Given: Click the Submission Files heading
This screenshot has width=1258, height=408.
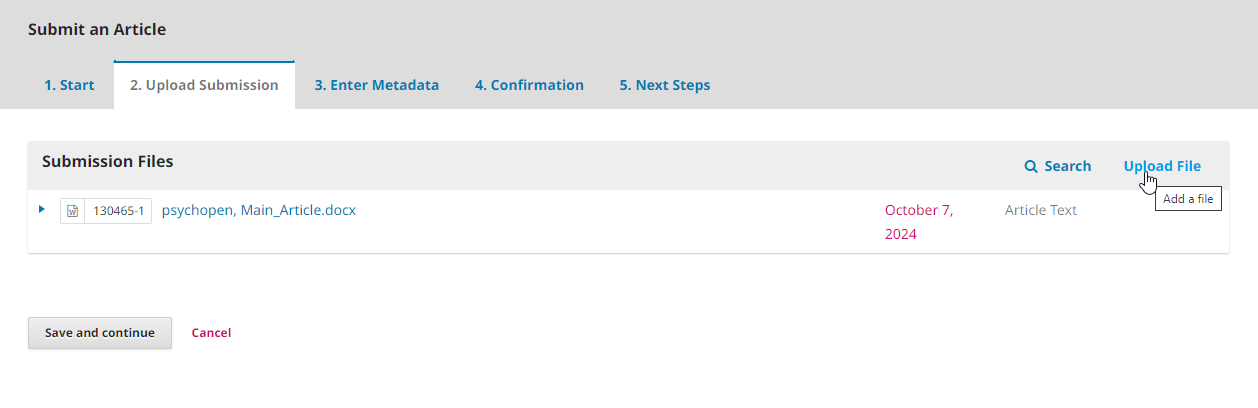Looking at the screenshot, I should point(107,161).
